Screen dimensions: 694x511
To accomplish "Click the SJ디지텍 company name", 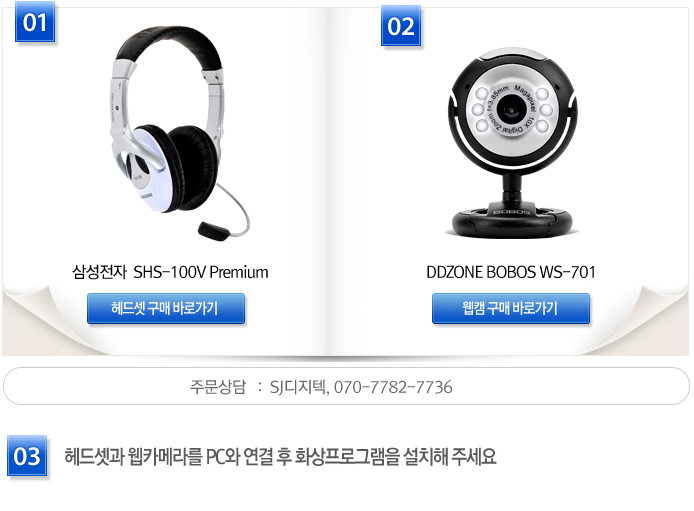I will pyautogui.click(x=298, y=387).
